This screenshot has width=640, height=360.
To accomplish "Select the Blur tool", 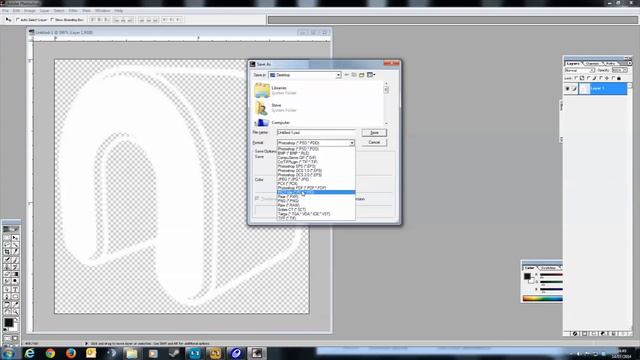I will (x=7, y=281).
